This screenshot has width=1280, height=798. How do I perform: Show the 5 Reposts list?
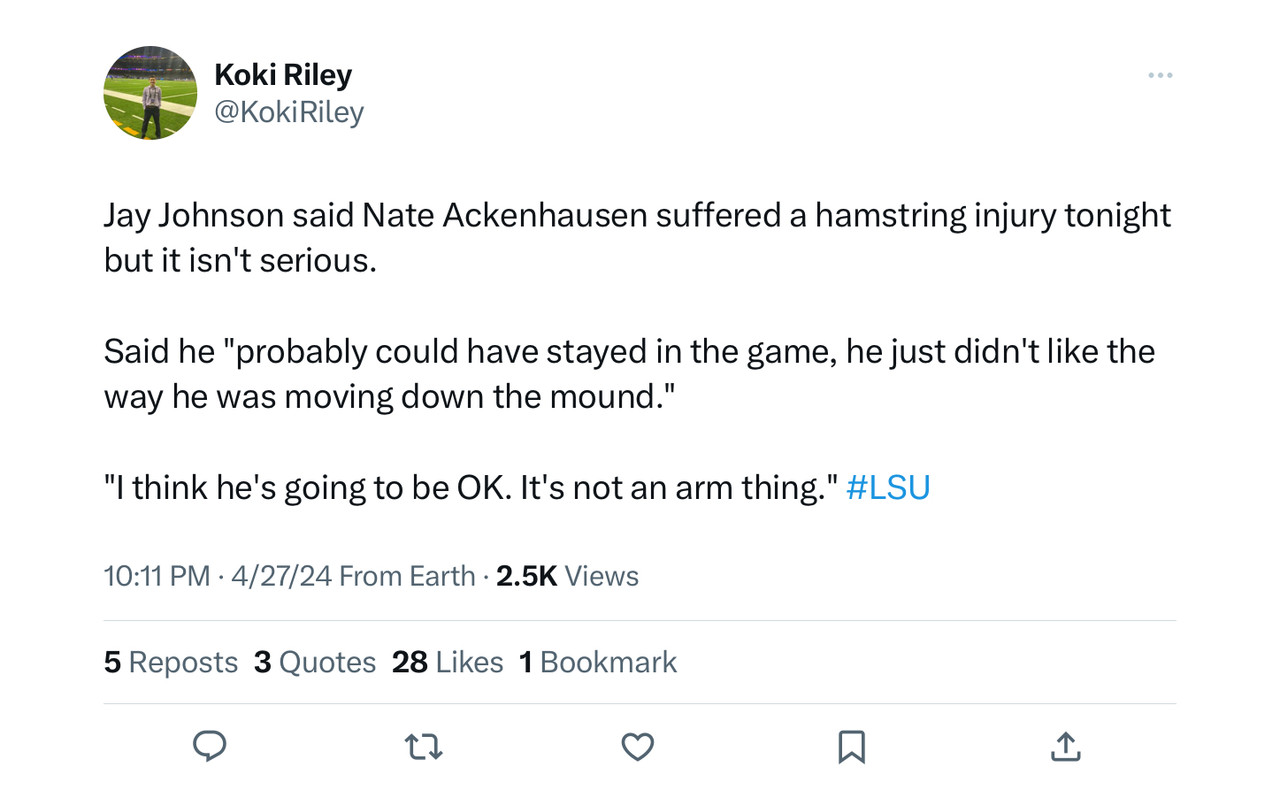[x=171, y=662]
